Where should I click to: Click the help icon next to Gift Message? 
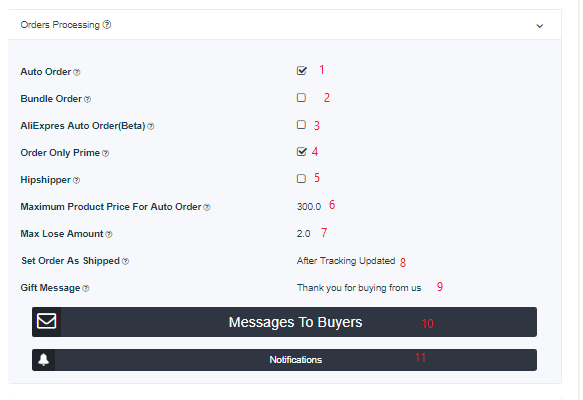[86, 288]
